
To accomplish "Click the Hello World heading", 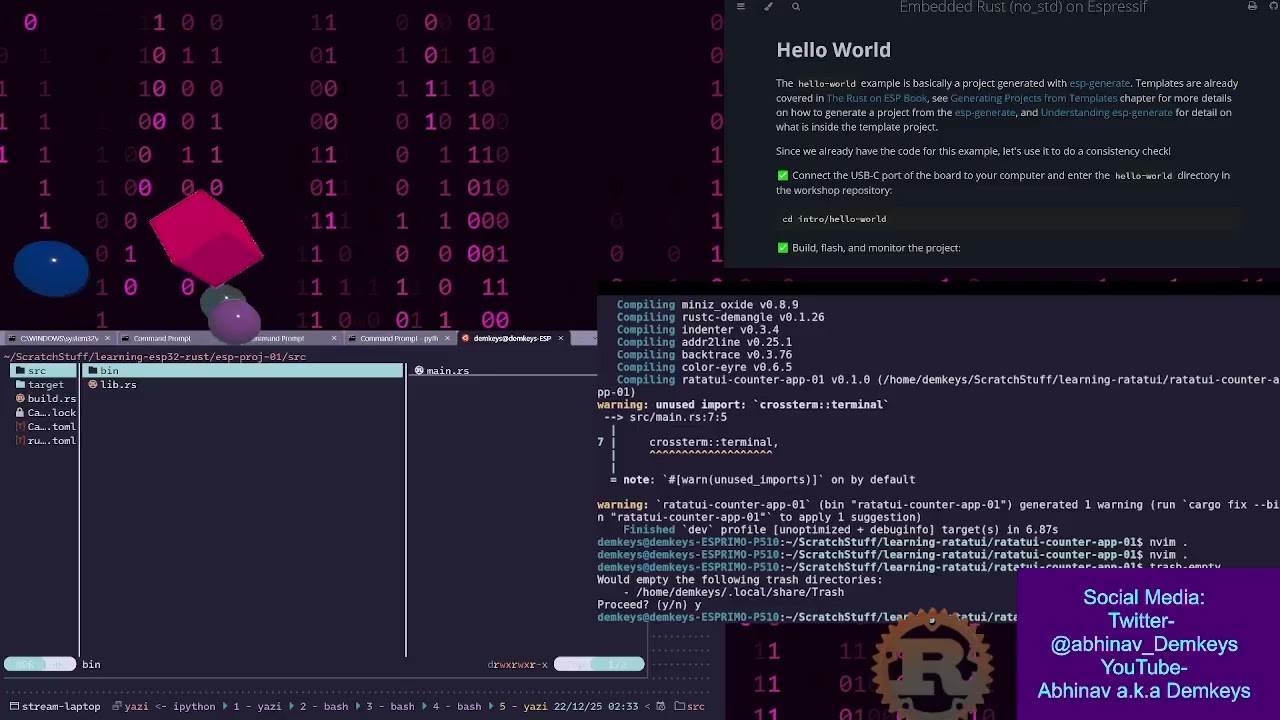I will pos(833,50).
